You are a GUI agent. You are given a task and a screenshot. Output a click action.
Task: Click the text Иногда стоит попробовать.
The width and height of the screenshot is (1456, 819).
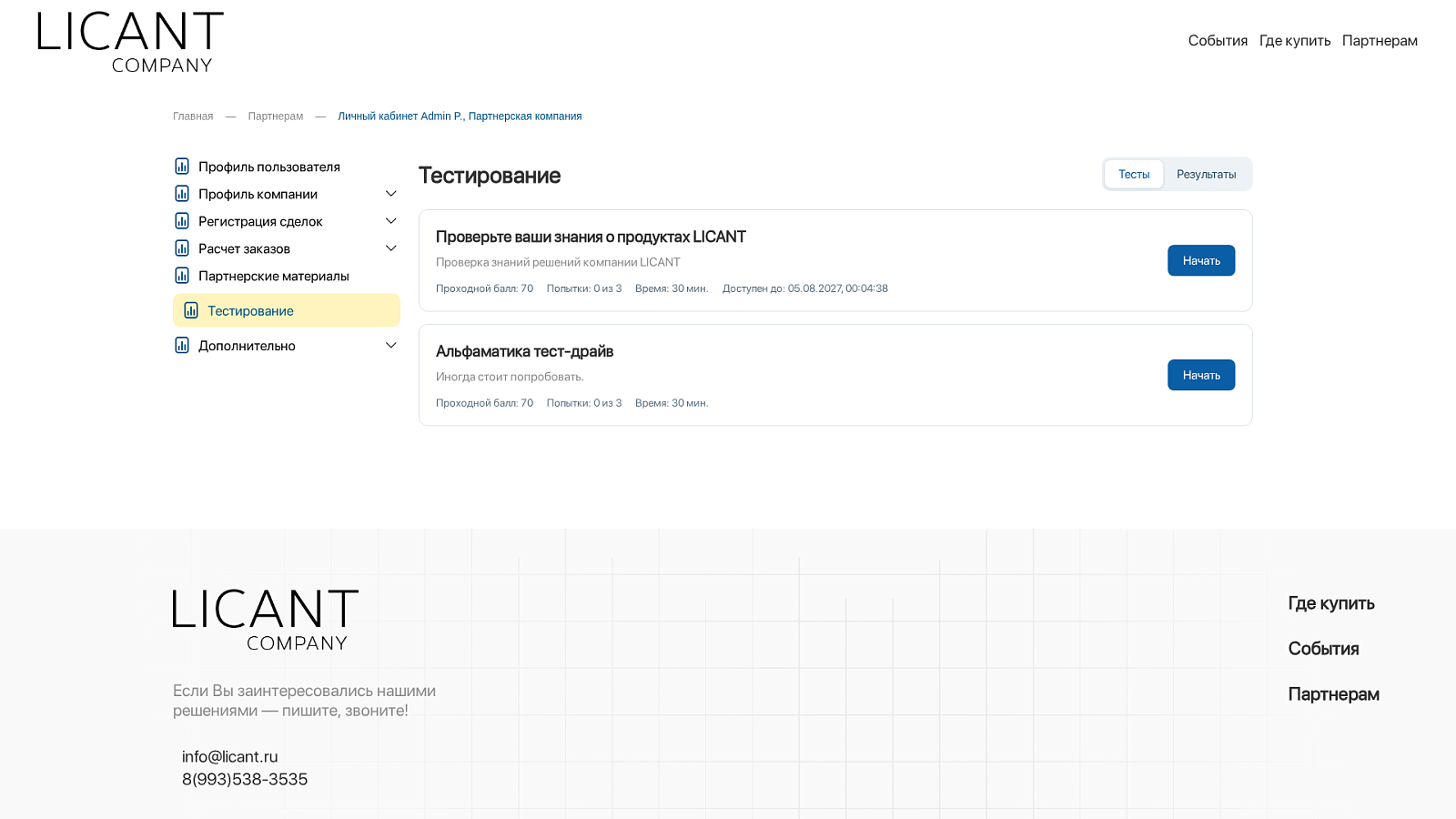(510, 377)
